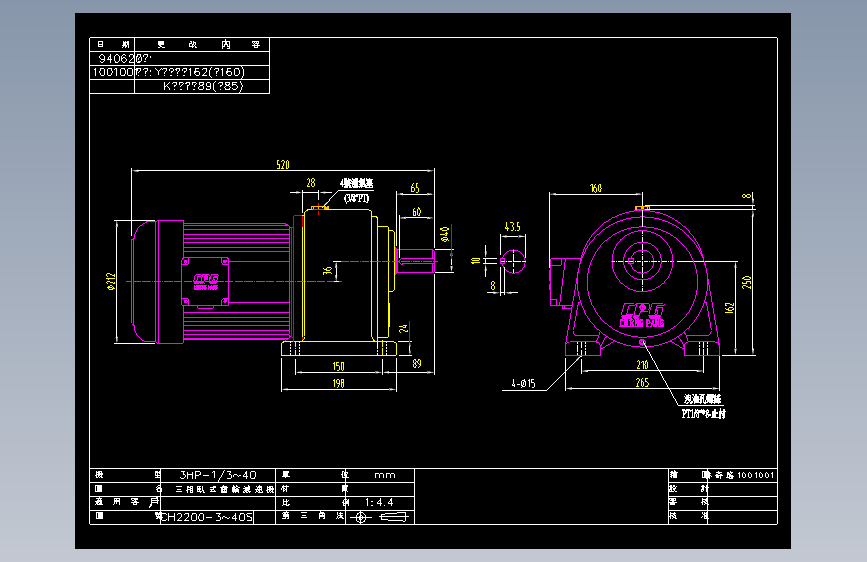
Task: Select the 43.5 key section dimension
Action: 513,227
